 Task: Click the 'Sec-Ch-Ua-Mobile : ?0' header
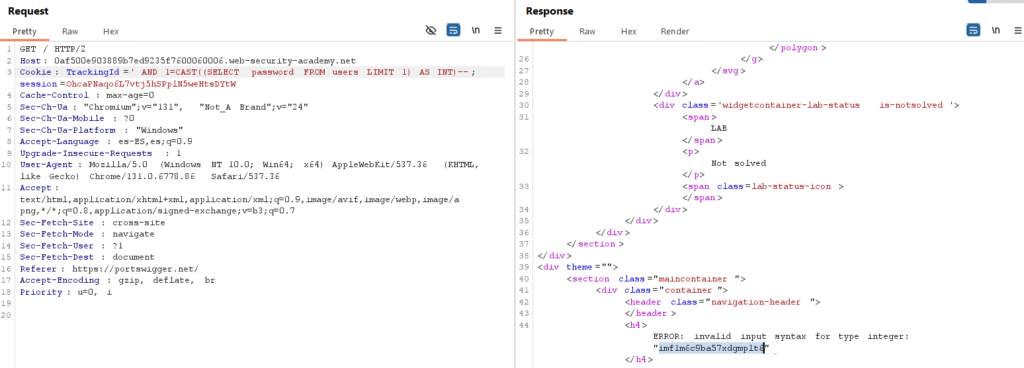77,119
